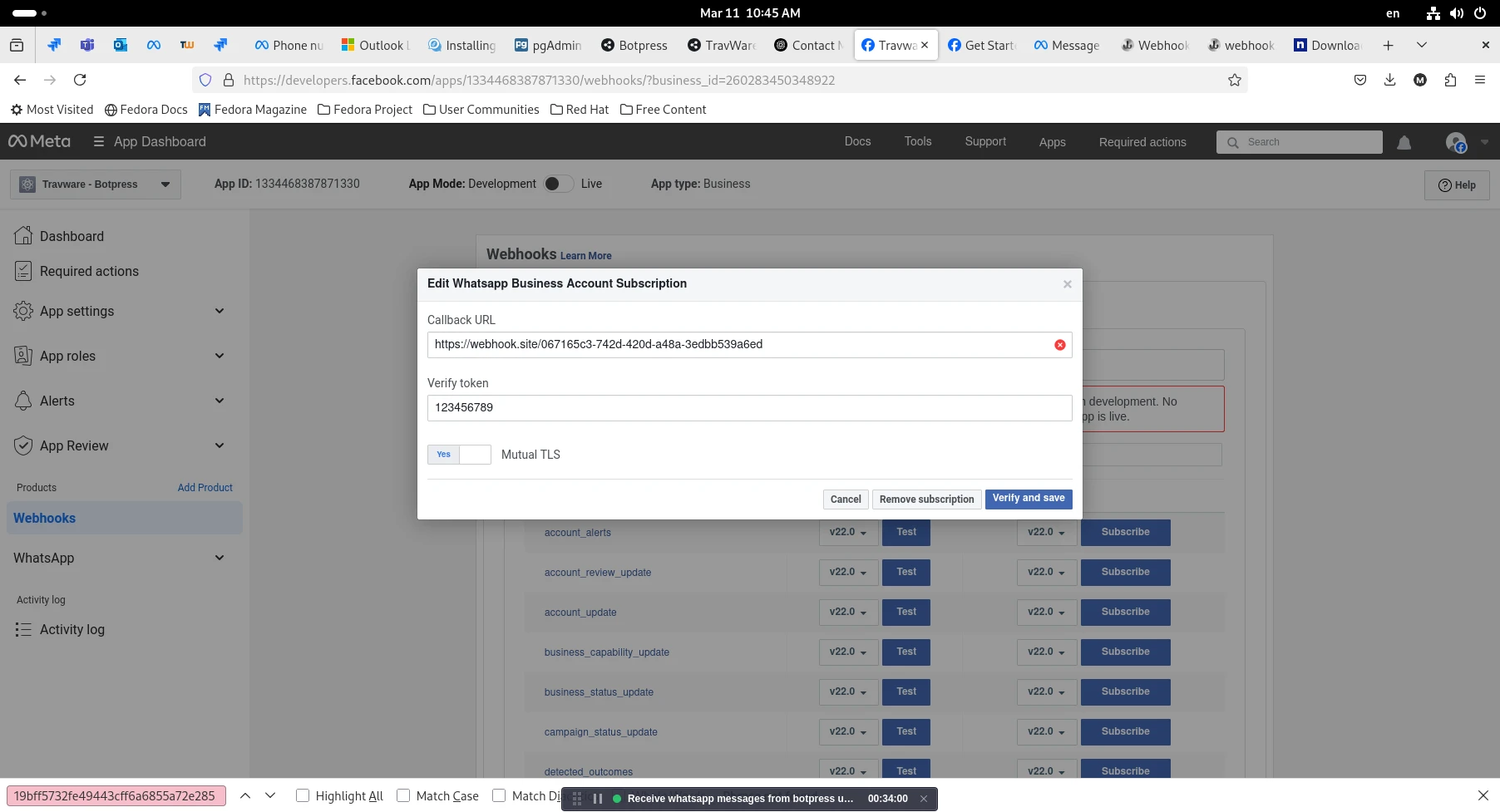
Task: Click into the Callback URL field
Action: (749, 345)
